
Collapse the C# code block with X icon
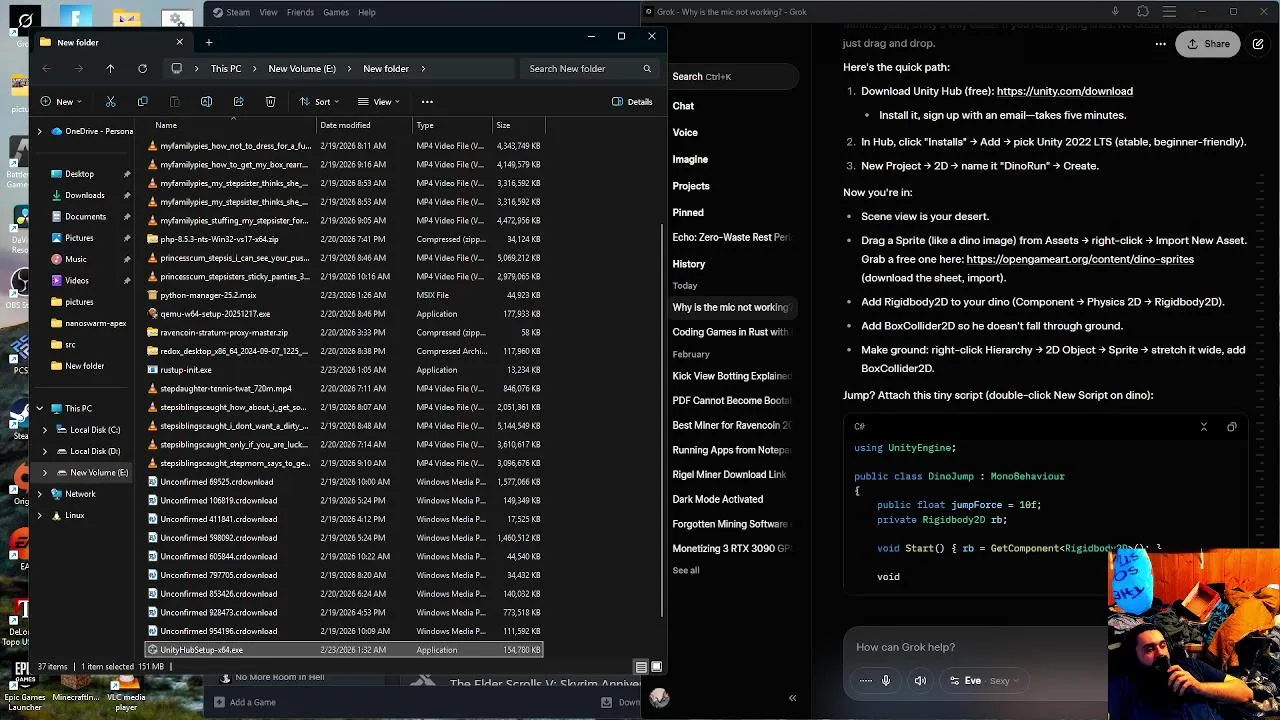1203,427
